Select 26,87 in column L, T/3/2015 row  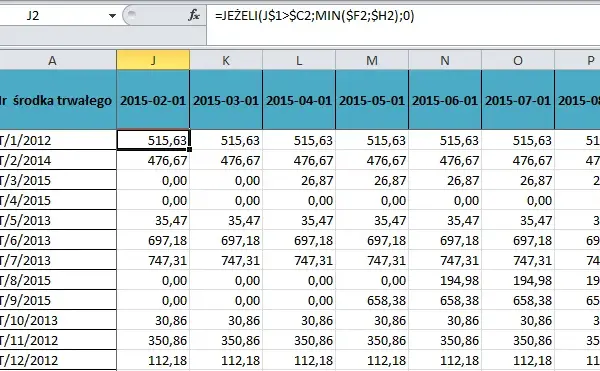point(299,180)
